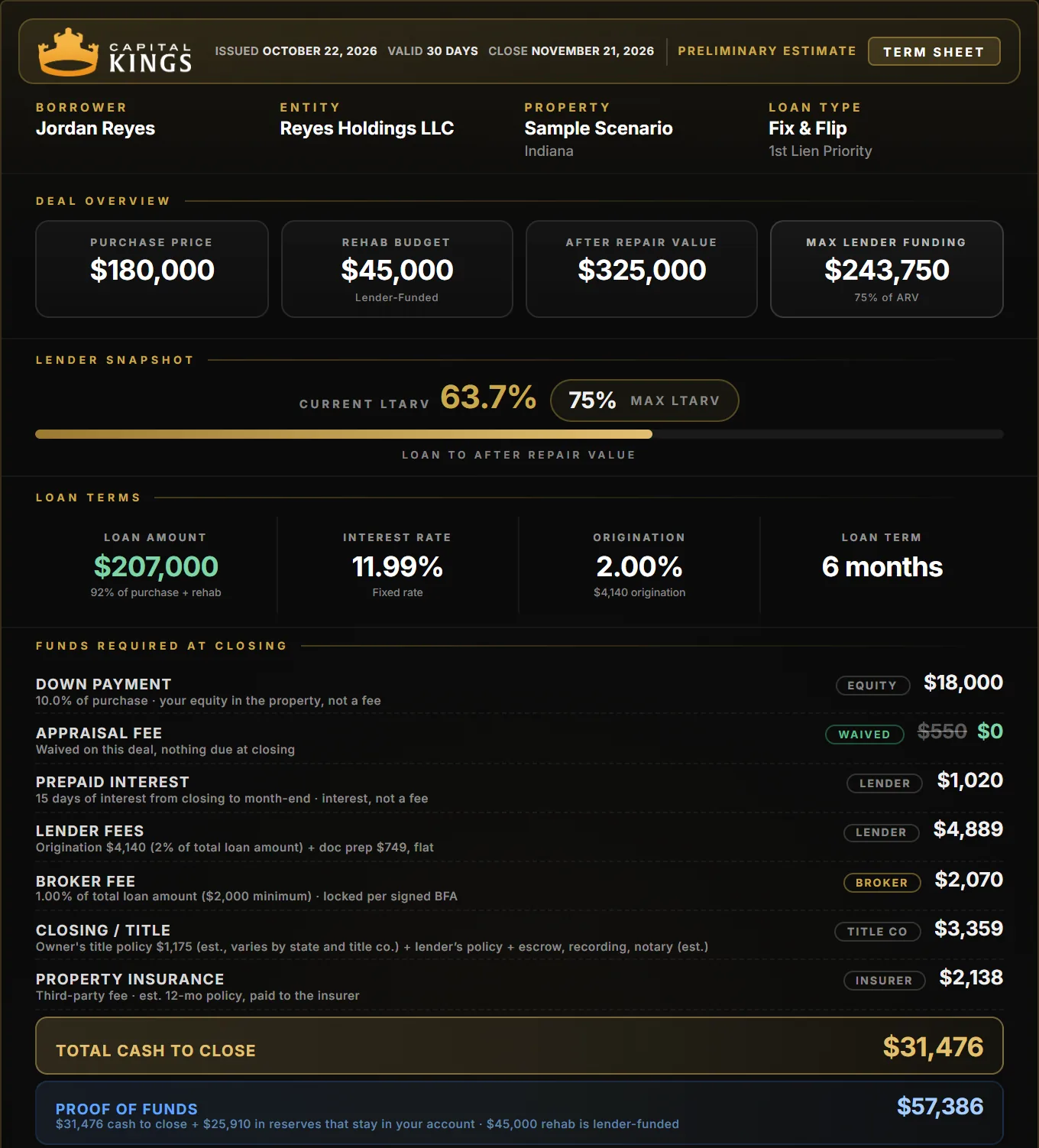Click the LENDER tag on Lender Fees row

click(881, 832)
